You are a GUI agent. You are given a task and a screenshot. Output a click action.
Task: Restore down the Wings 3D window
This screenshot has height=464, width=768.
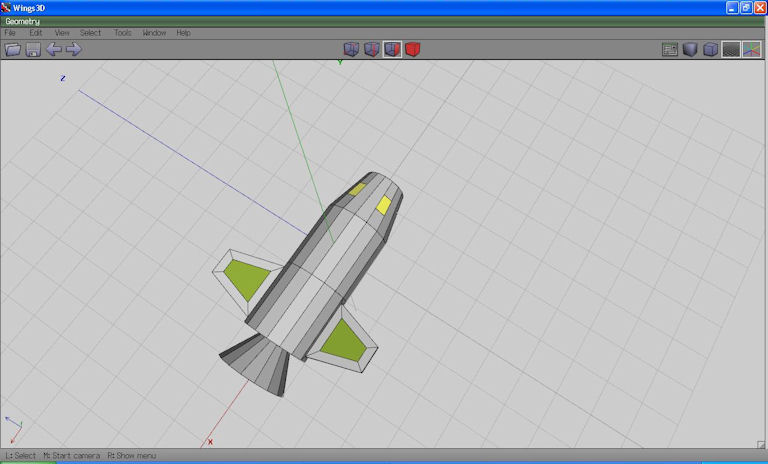[746, 7]
